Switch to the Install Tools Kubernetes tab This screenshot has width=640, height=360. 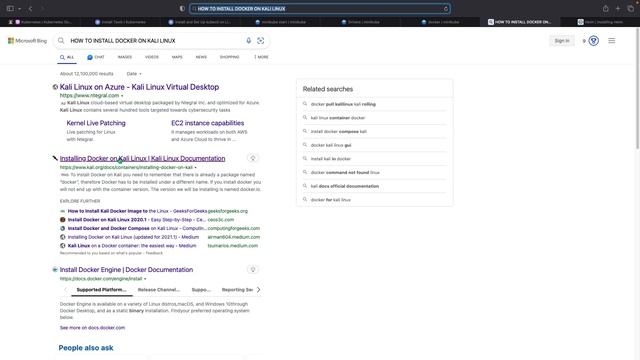tap(120, 22)
